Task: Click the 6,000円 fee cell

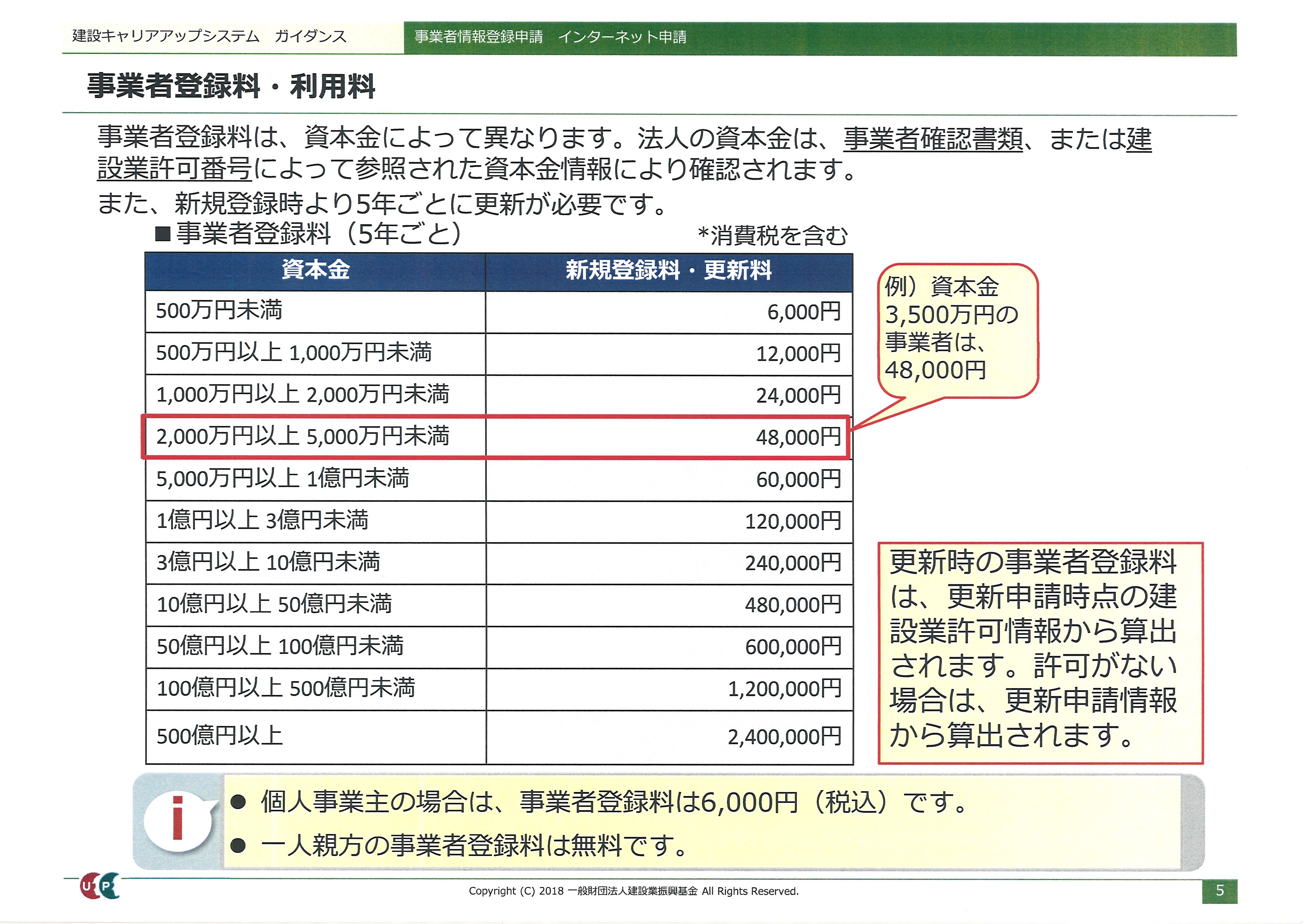Action: 669,312
